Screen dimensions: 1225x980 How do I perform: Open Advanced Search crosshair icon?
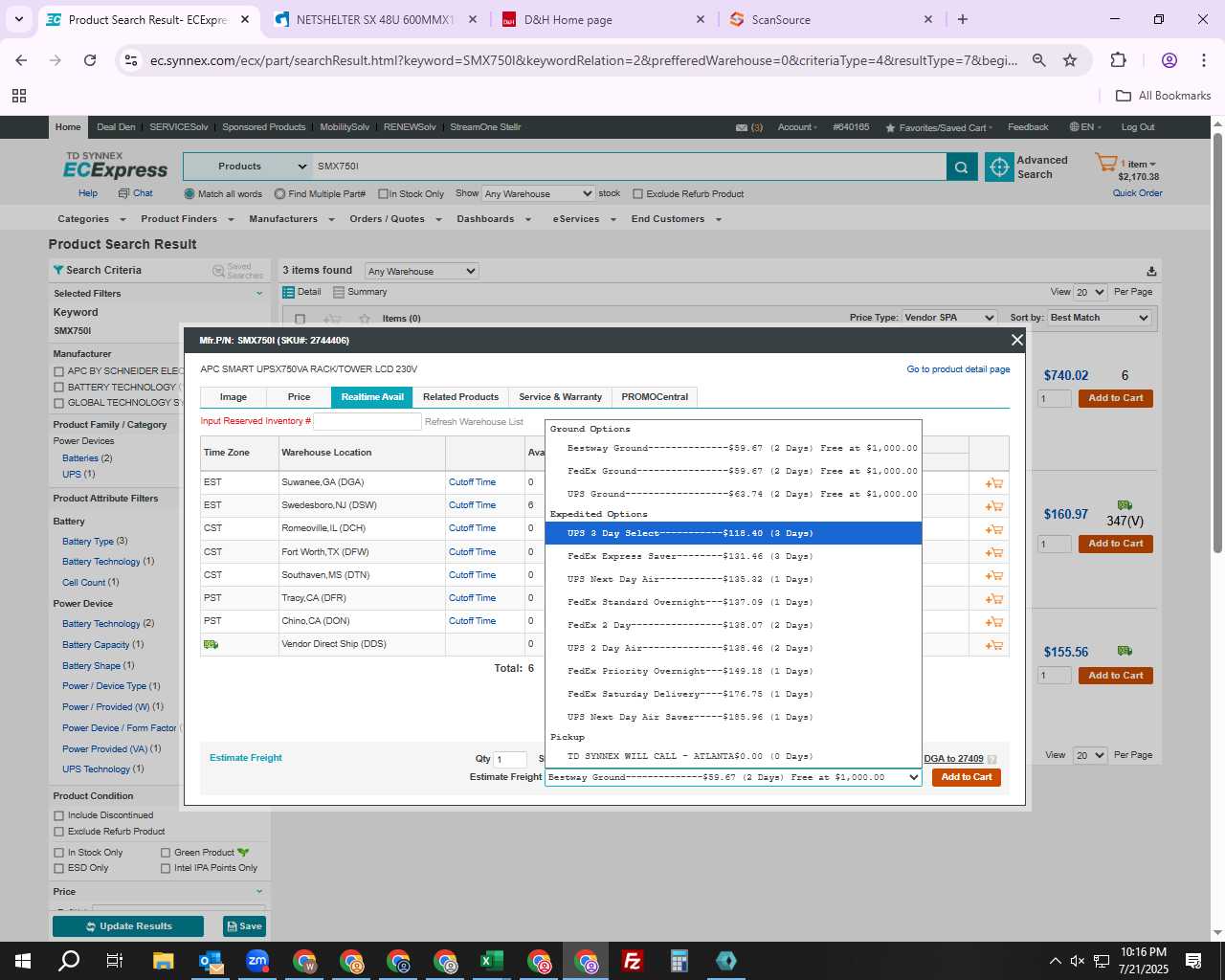tap(999, 167)
